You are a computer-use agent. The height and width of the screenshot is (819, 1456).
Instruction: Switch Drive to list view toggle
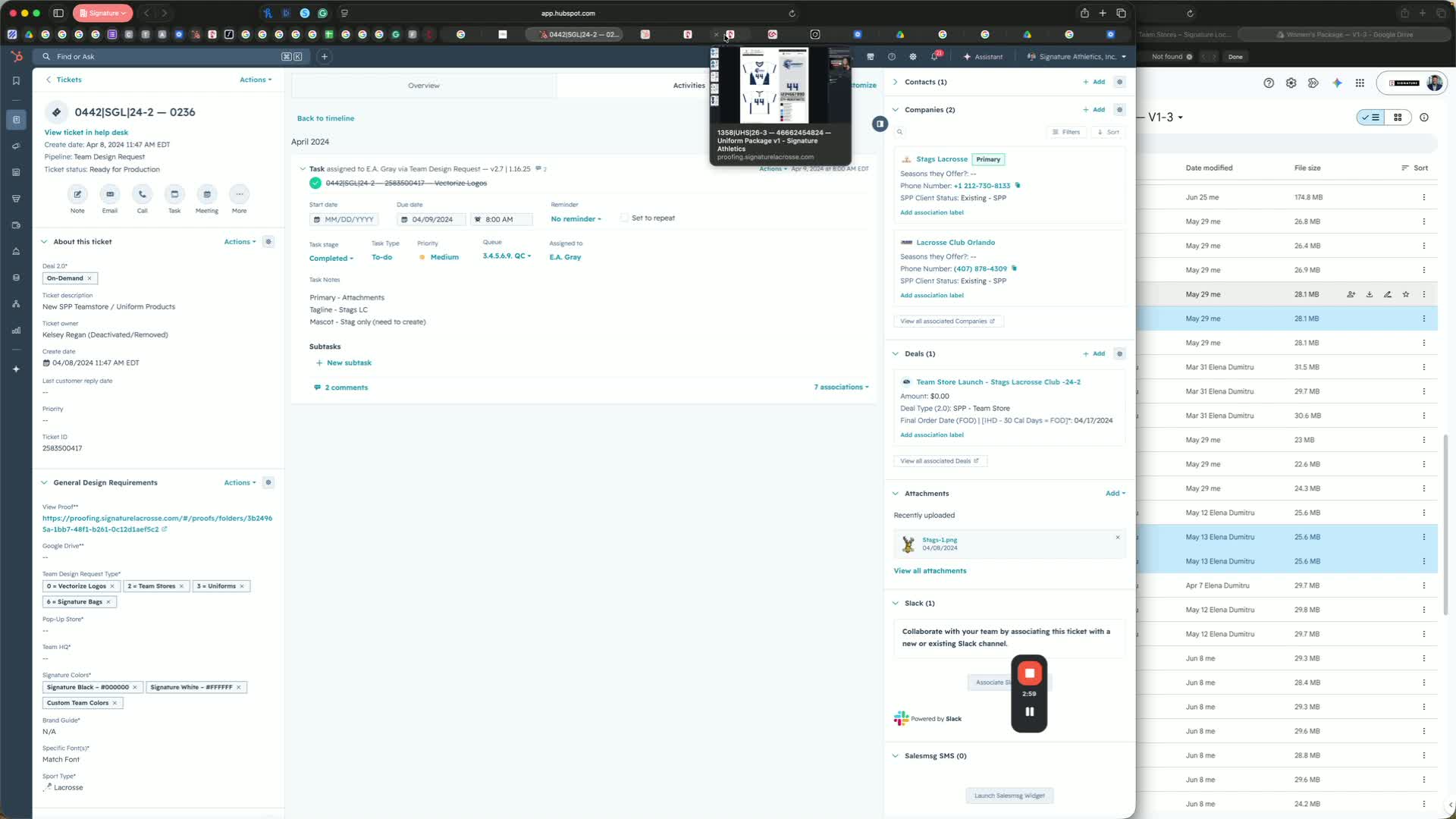(1371, 118)
